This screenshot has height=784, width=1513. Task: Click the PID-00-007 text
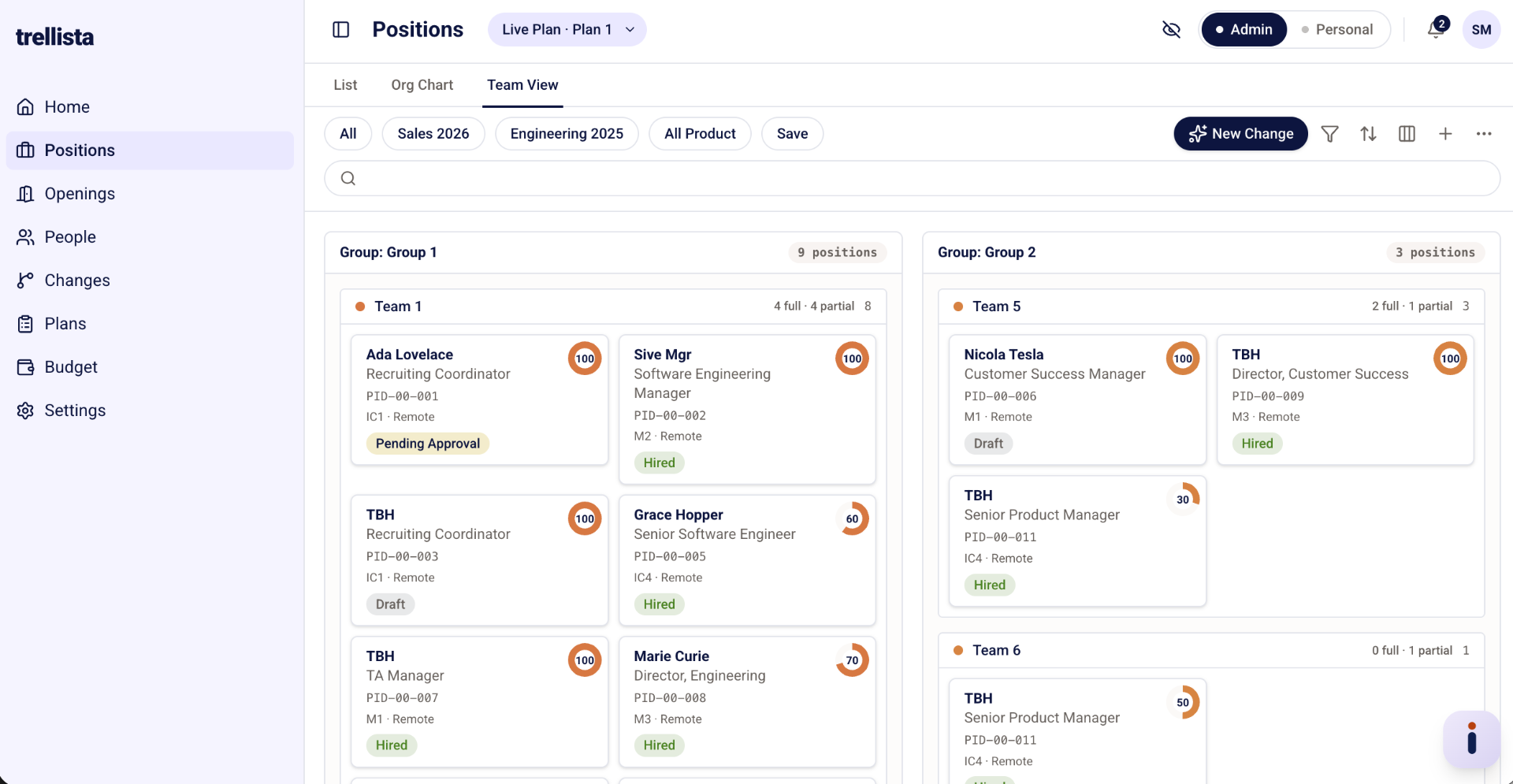point(402,698)
